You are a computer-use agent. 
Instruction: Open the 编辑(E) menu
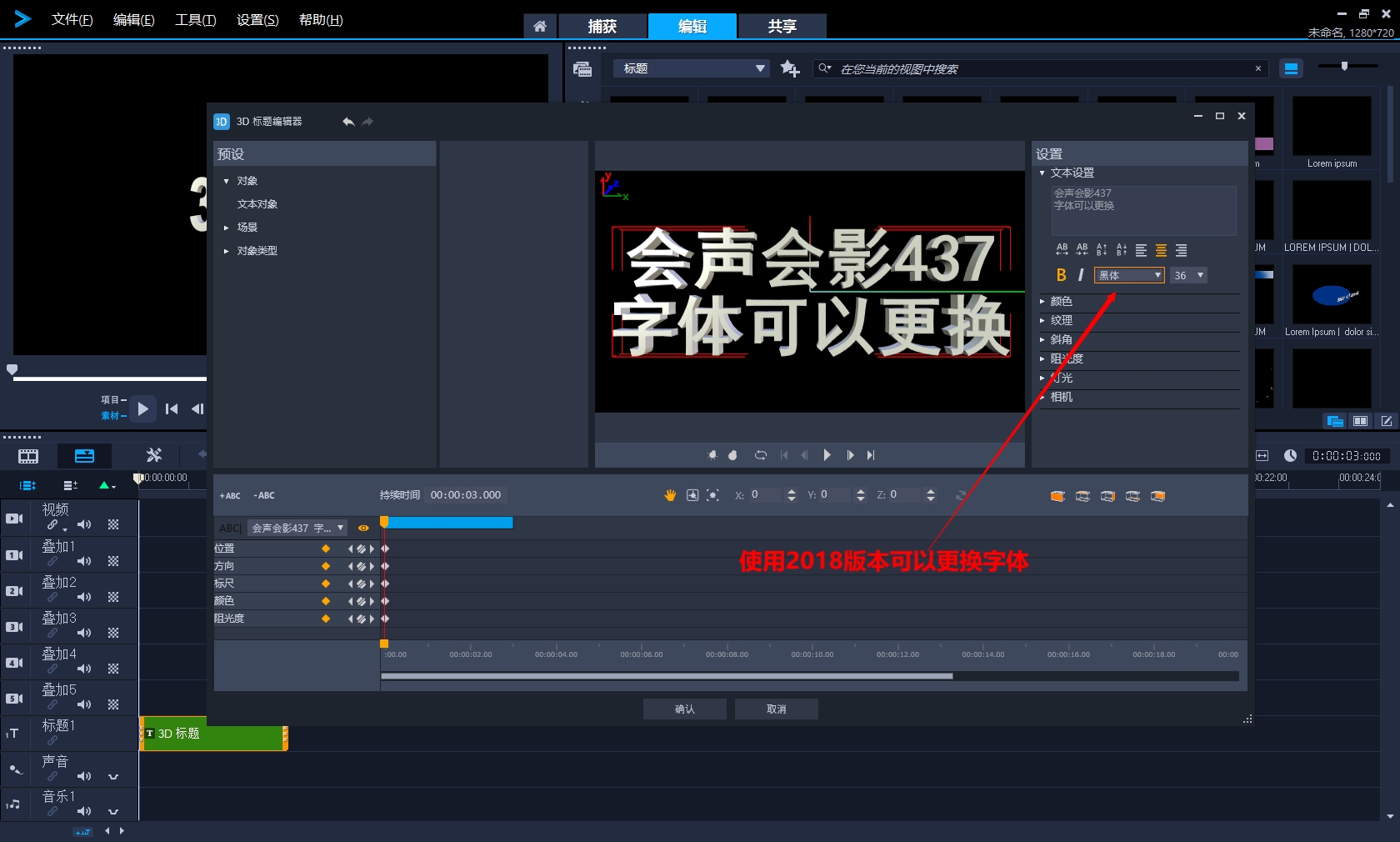134,20
